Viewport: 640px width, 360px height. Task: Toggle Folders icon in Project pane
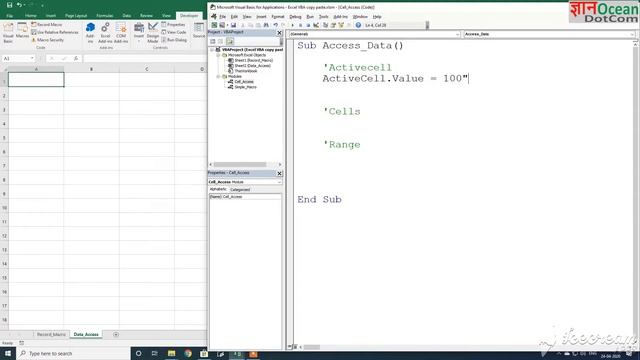pyautogui.click(x=230, y=41)
